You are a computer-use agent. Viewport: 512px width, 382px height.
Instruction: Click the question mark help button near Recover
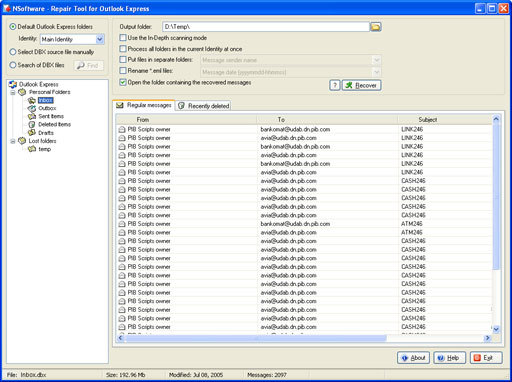(x=335, y=85)
